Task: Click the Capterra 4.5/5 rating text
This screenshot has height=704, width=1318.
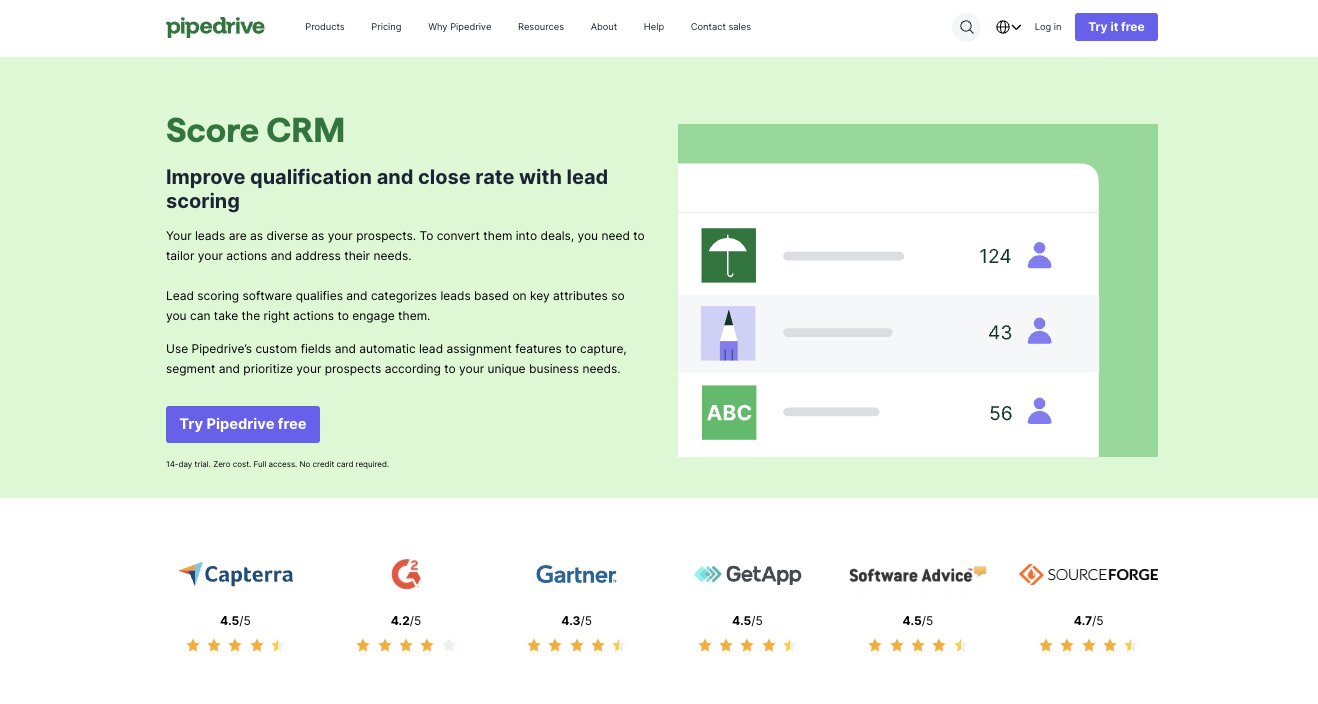Action: coord(235,621)
